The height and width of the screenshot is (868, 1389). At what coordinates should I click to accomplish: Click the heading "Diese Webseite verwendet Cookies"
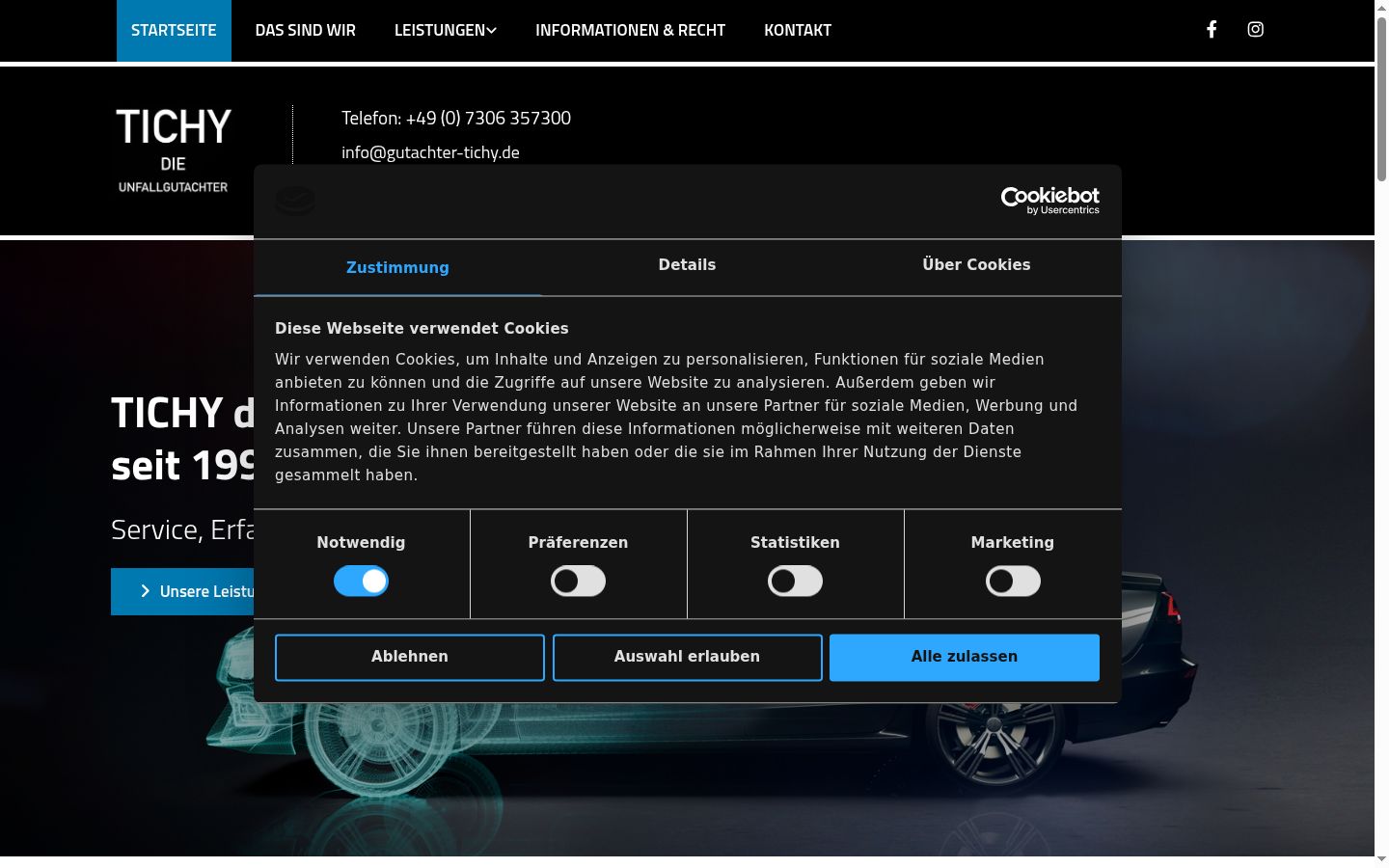tap(422, 328)
